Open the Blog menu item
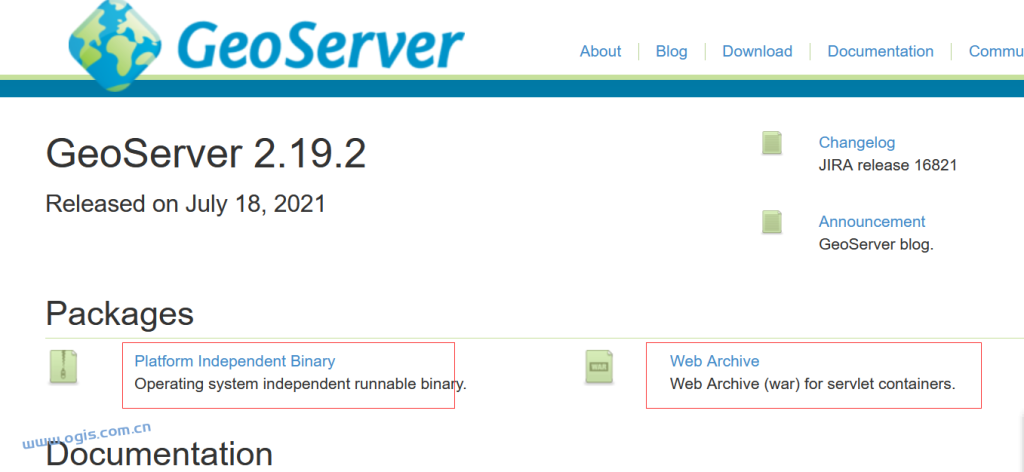 671,52
